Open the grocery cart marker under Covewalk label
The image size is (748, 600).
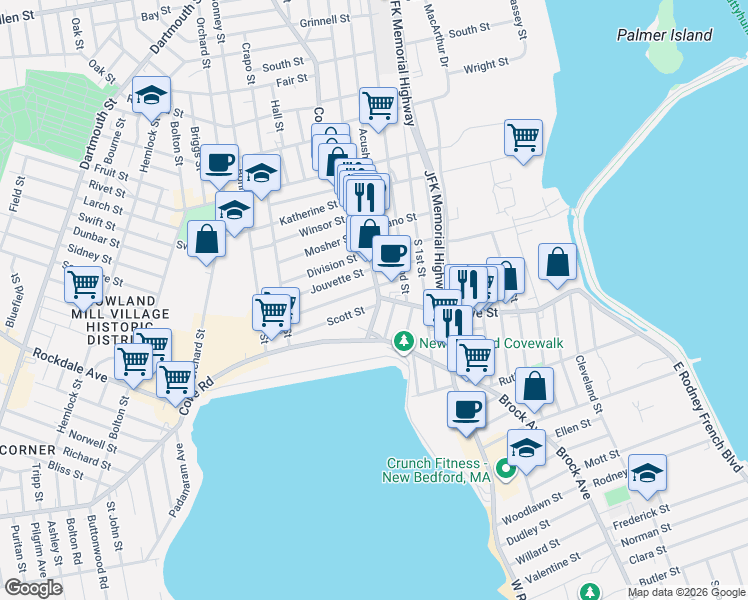coord(476,357)
